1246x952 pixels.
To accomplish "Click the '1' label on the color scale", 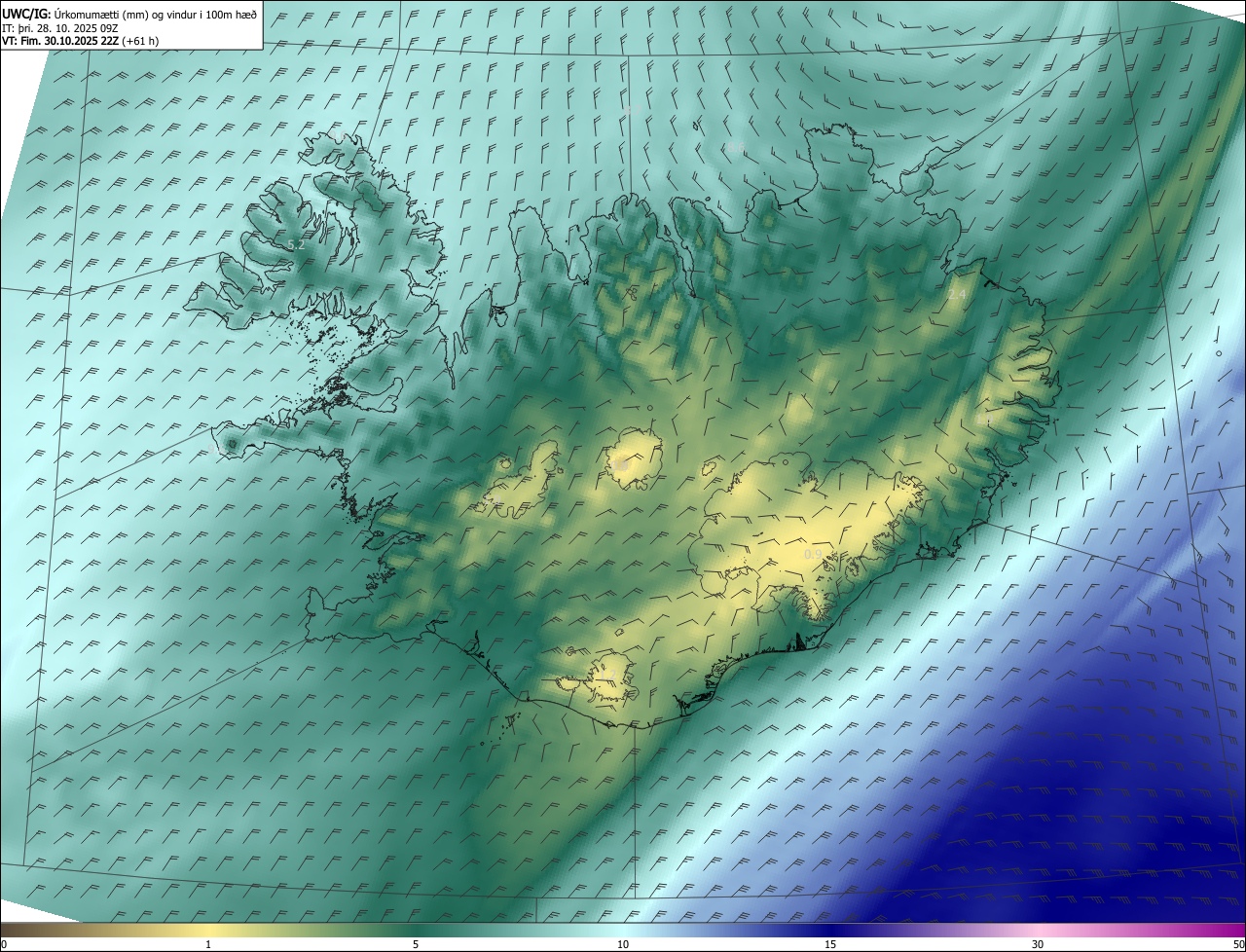I will 207,944.
